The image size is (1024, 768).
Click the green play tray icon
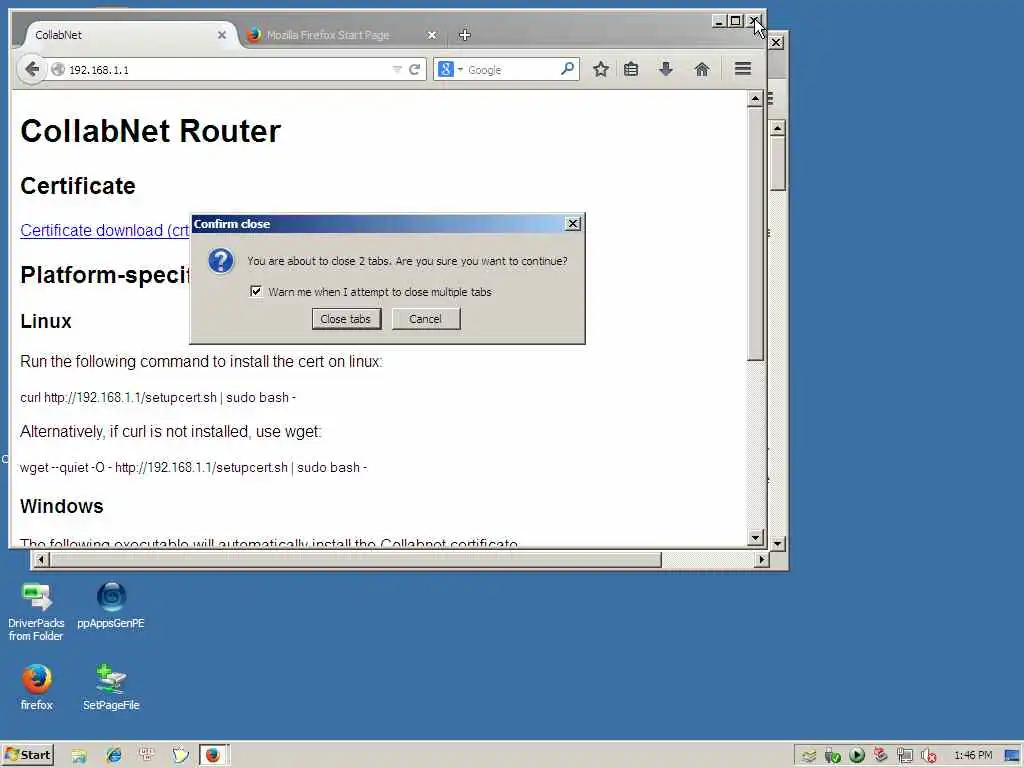point(857,756)
